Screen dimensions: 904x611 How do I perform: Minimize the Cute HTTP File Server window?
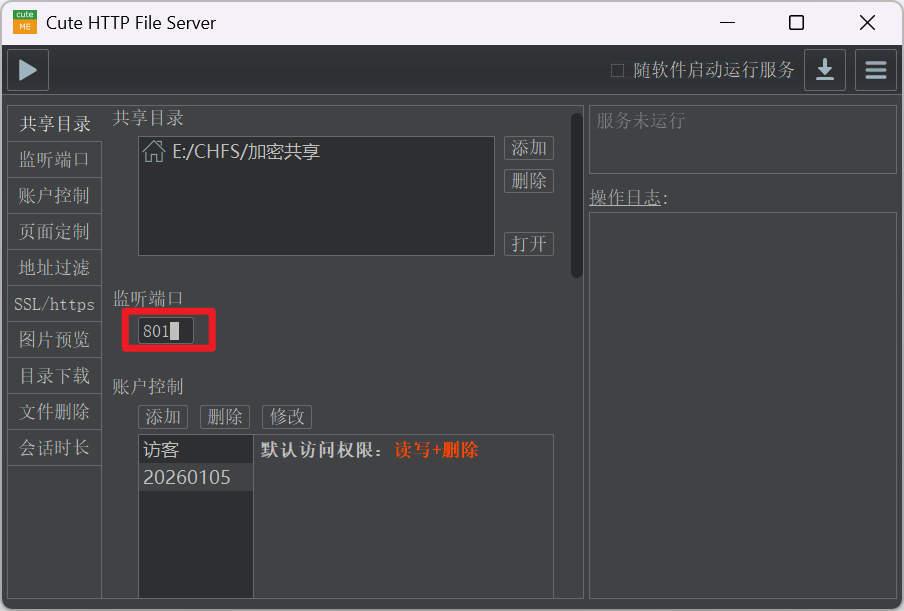(728, 22)
